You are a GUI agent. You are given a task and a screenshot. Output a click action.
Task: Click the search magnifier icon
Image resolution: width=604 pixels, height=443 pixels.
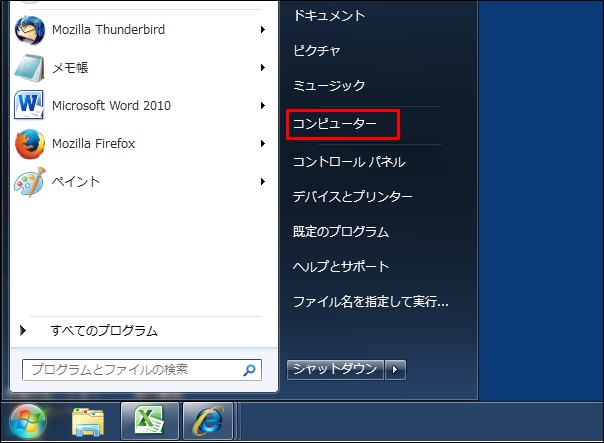pos(249,370)
